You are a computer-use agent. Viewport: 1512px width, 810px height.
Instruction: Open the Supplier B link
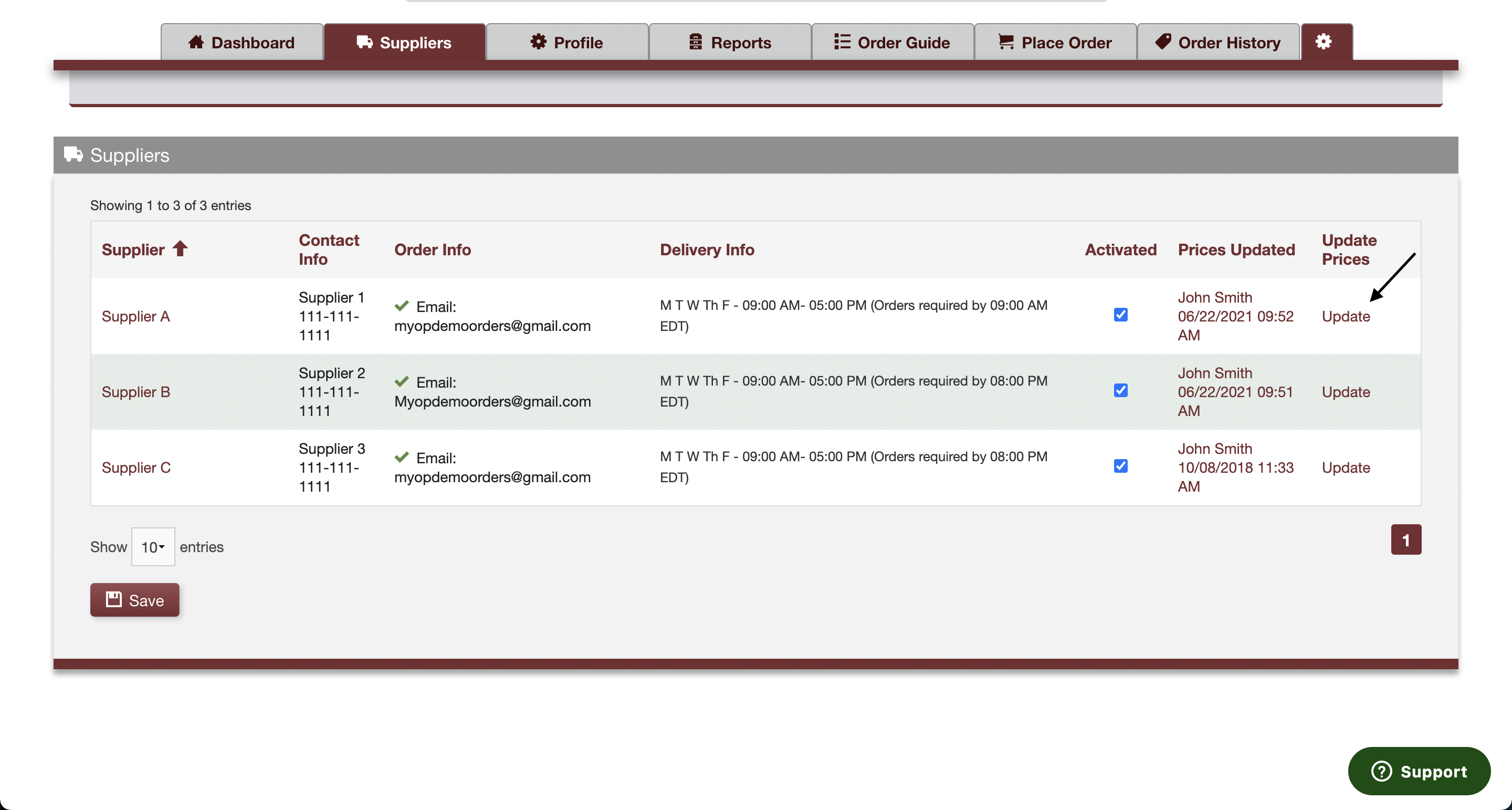135,392
